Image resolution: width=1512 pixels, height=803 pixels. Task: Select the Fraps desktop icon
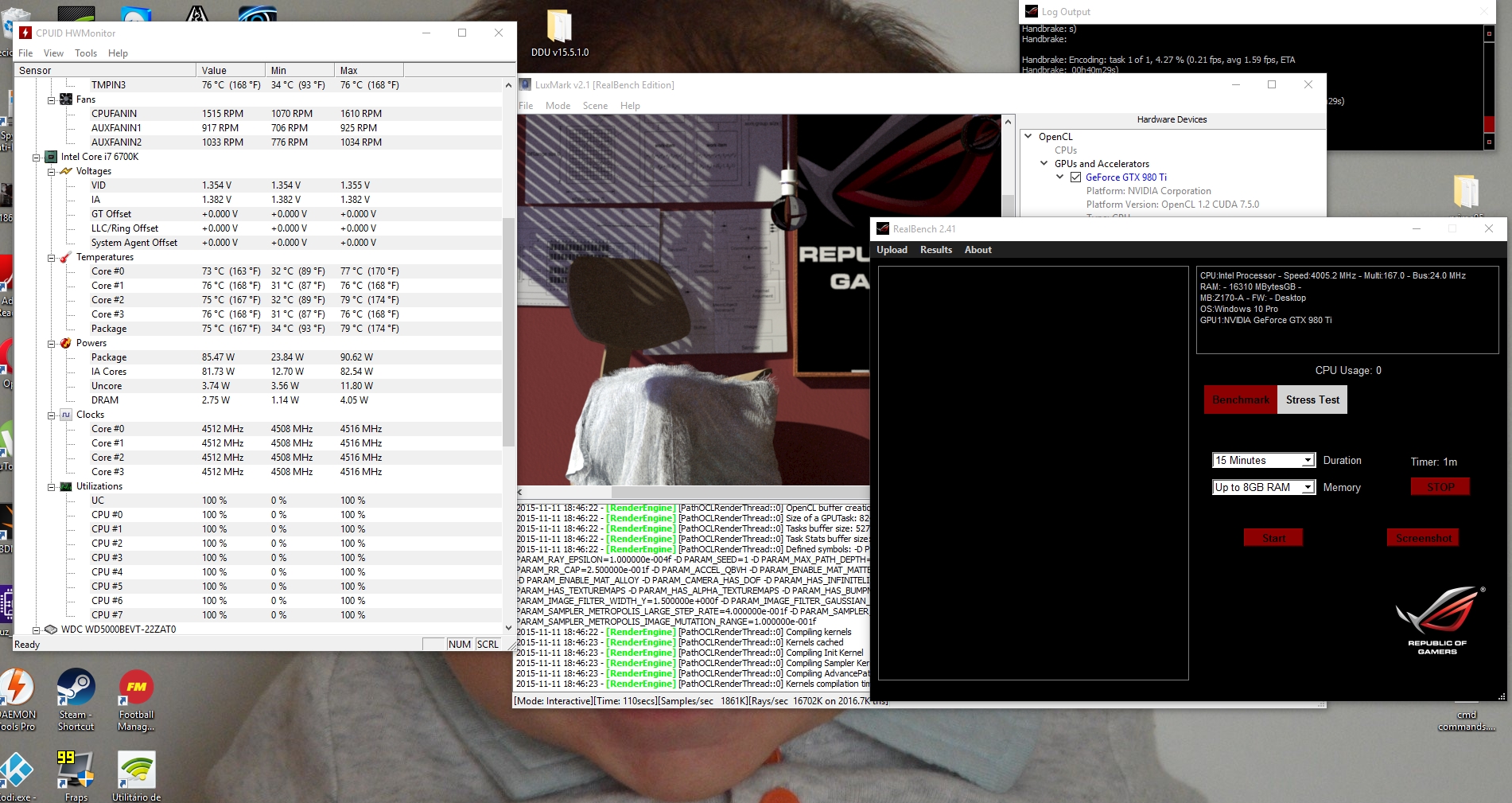(x=76, y=776)
